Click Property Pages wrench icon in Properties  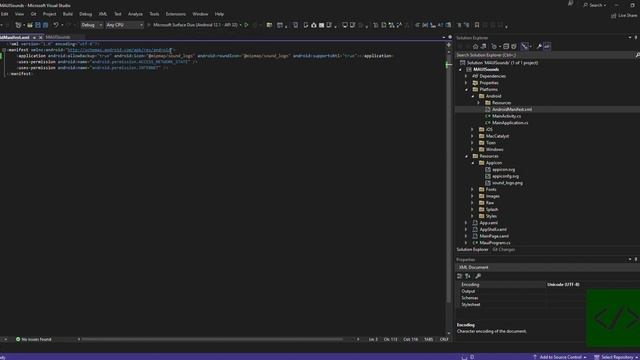click(x=478, y=276)
